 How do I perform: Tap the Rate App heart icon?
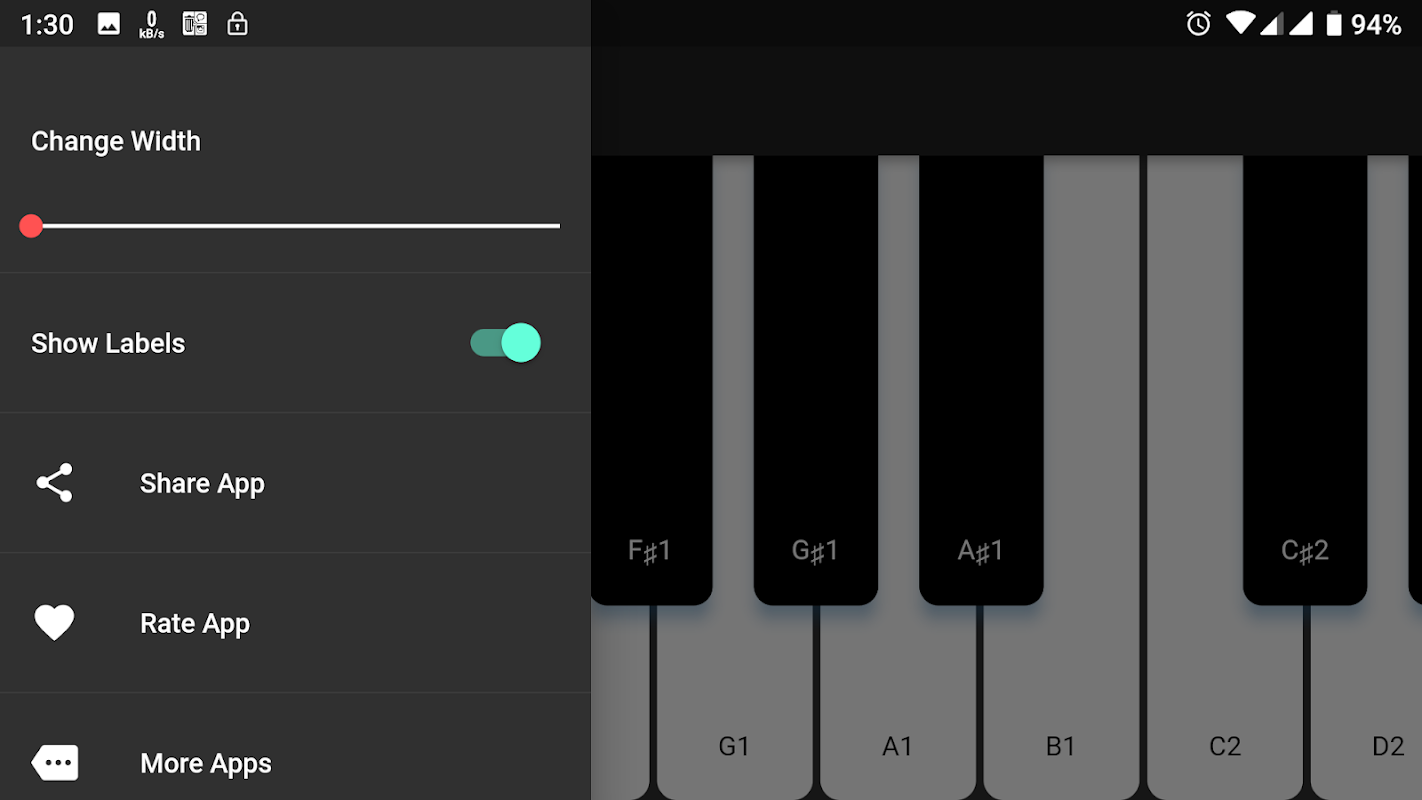pyautogui.click(x=54, y=623)
